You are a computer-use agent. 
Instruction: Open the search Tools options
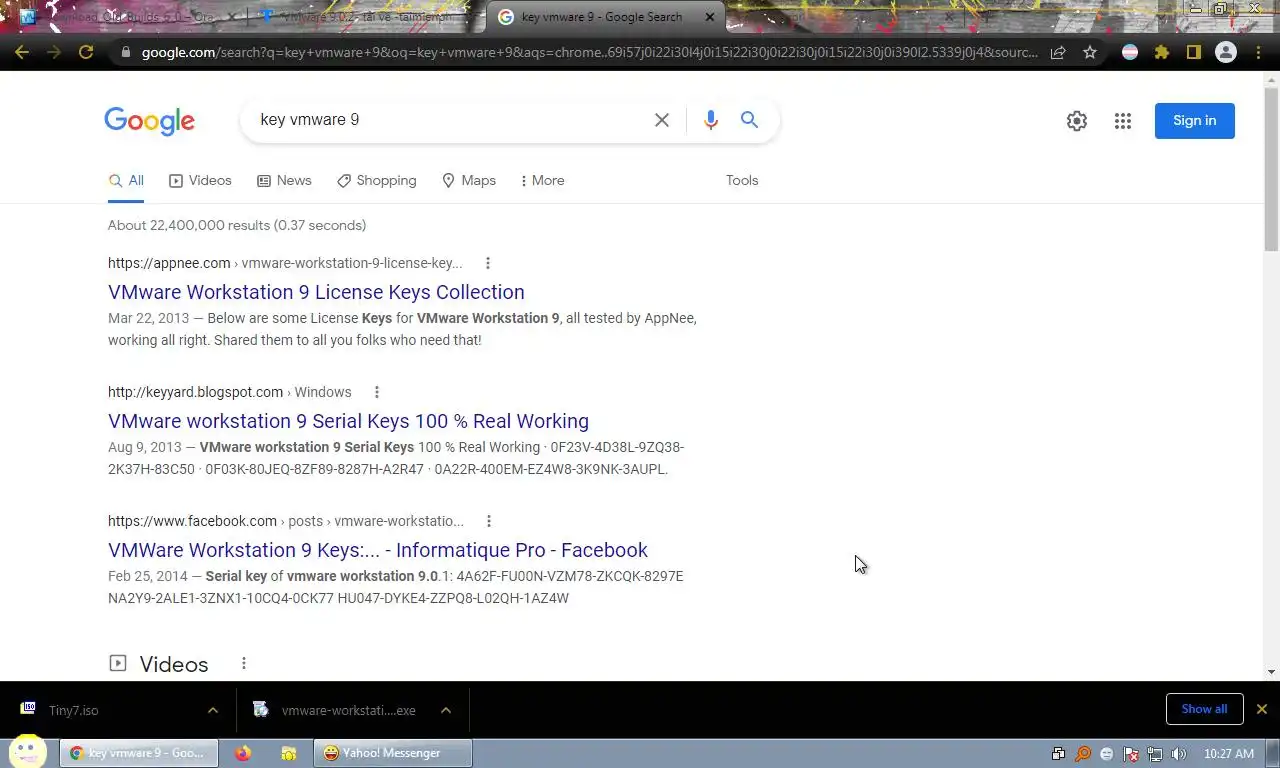point(742,181)
